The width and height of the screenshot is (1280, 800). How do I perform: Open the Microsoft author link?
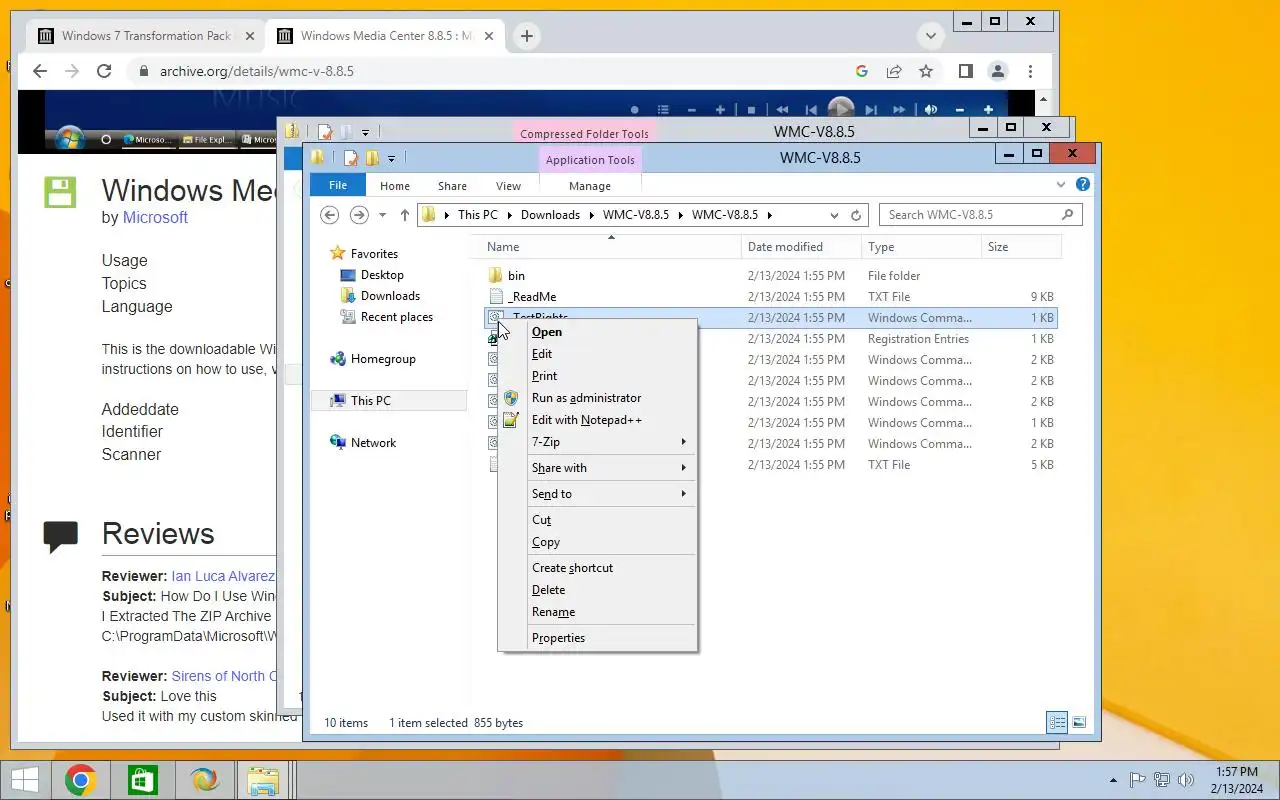click(155, 217)
